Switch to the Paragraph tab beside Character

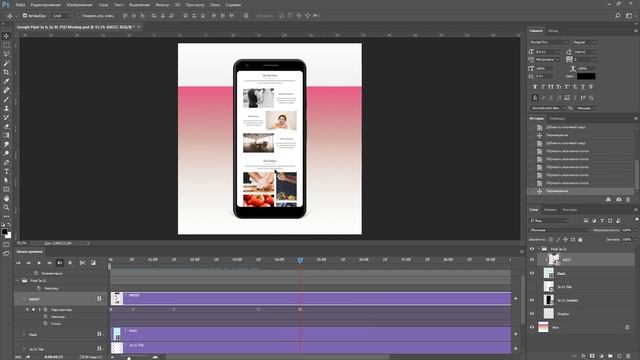553,31
